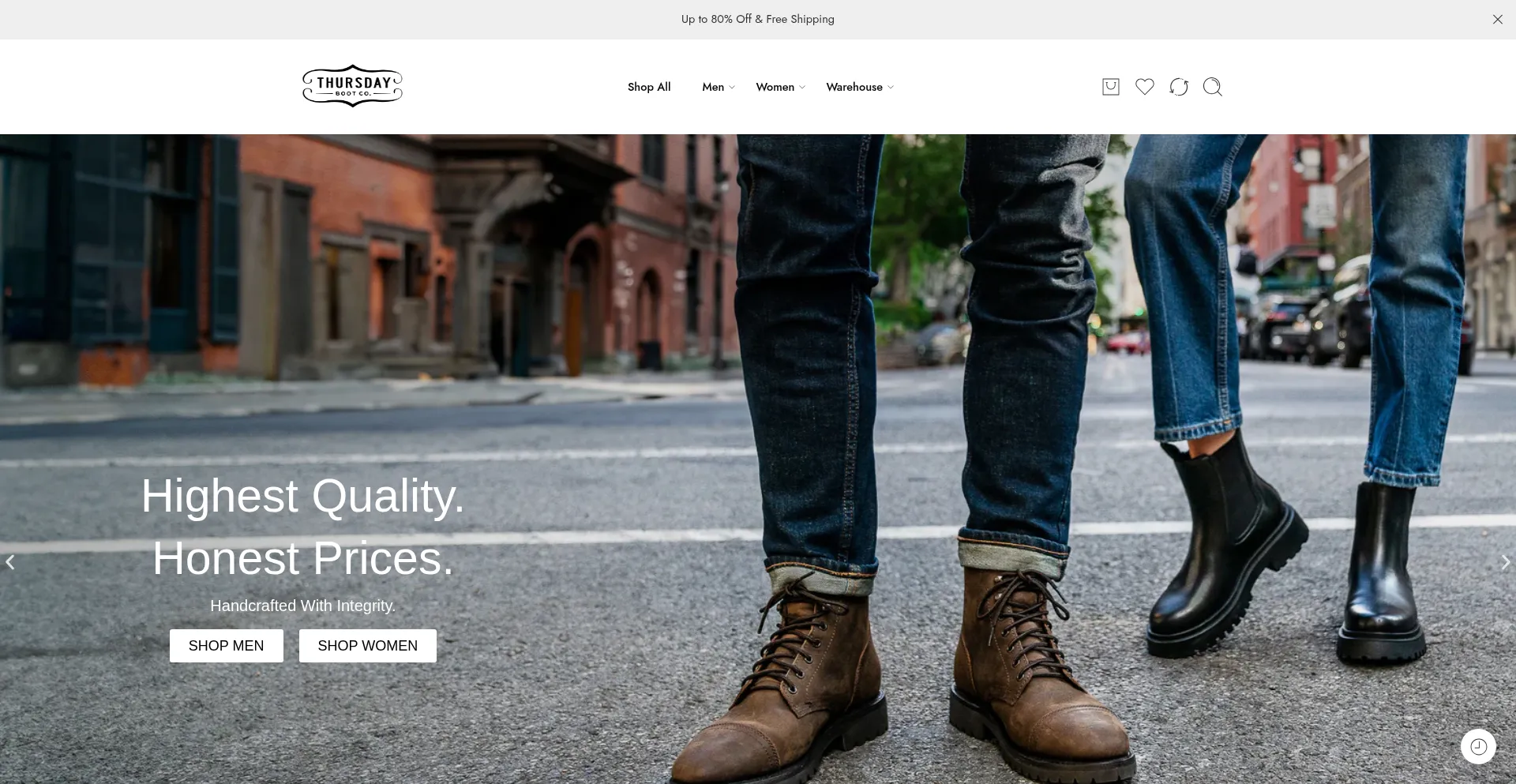1516x784 pixels.
Task: Open the recently viewed clock icon
Action: 1478,747
